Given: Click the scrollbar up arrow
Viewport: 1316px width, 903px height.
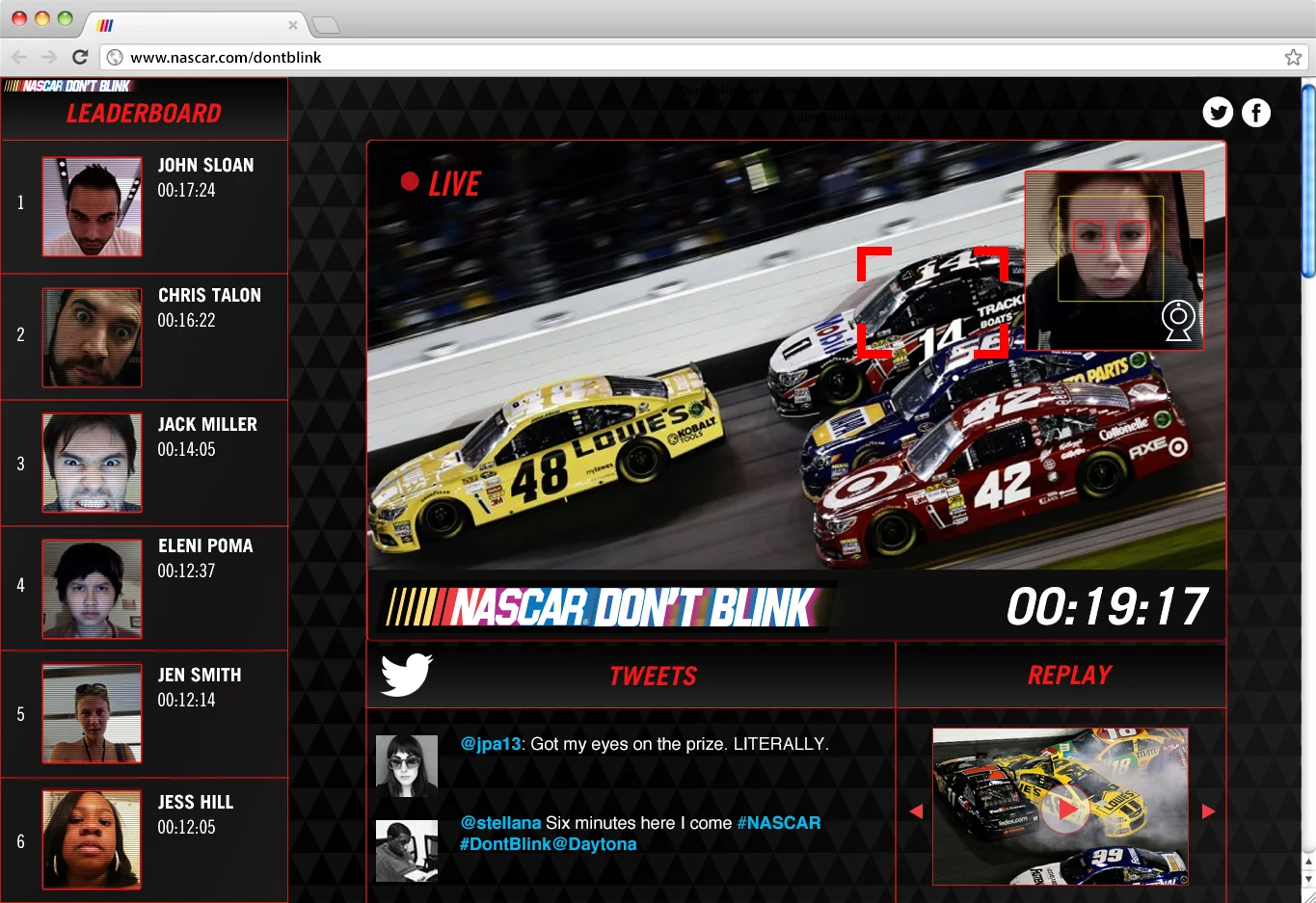Looking at the screenshot, I should click(1308, 861).
